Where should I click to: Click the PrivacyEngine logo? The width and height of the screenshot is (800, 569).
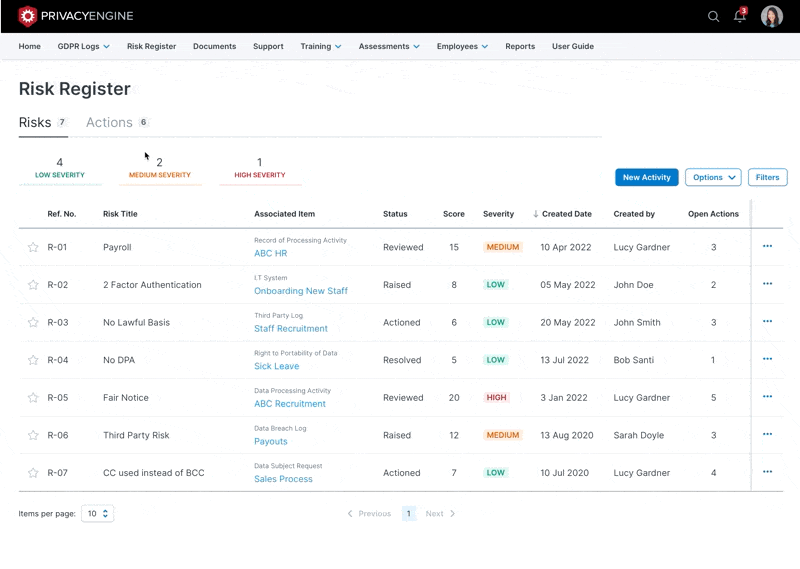coord(76,16)
